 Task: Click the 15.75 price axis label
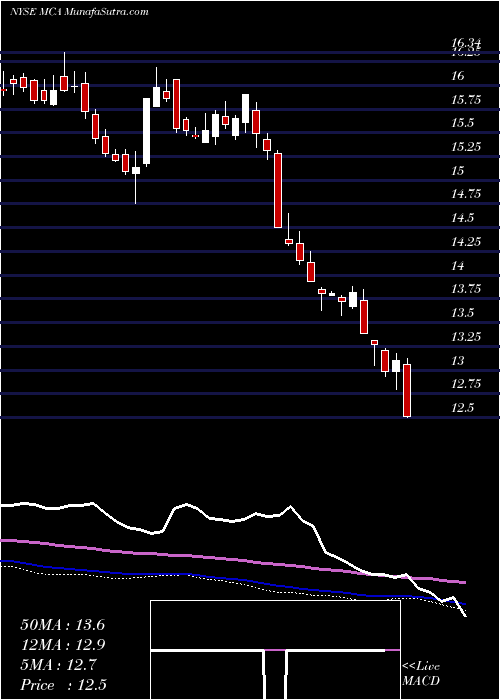click(466, 100)
